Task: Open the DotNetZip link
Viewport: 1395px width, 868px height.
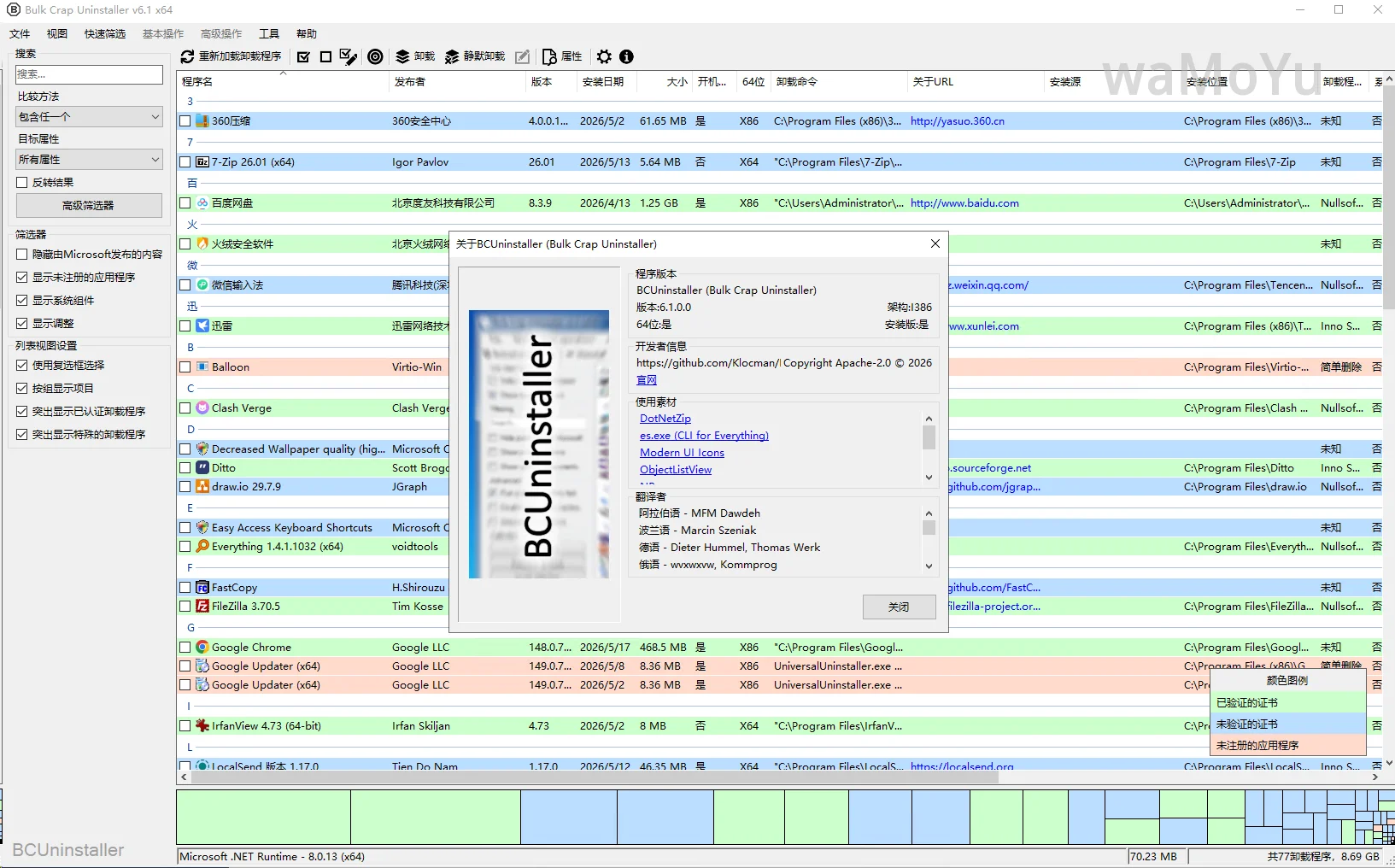Action: point(665,419)
